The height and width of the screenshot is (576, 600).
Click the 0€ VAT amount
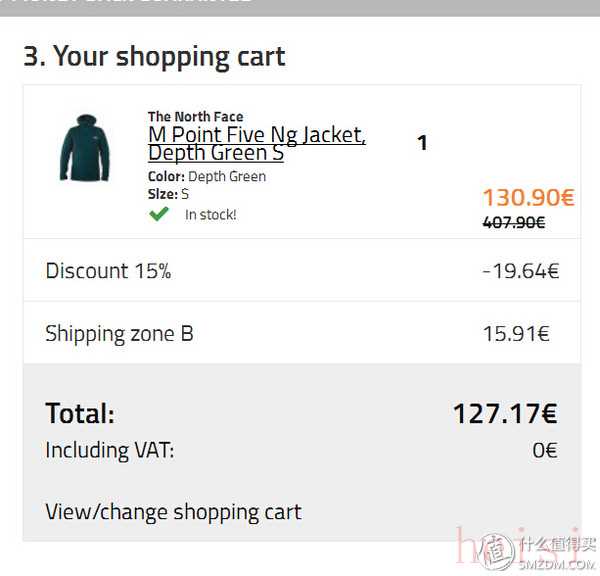544,450
